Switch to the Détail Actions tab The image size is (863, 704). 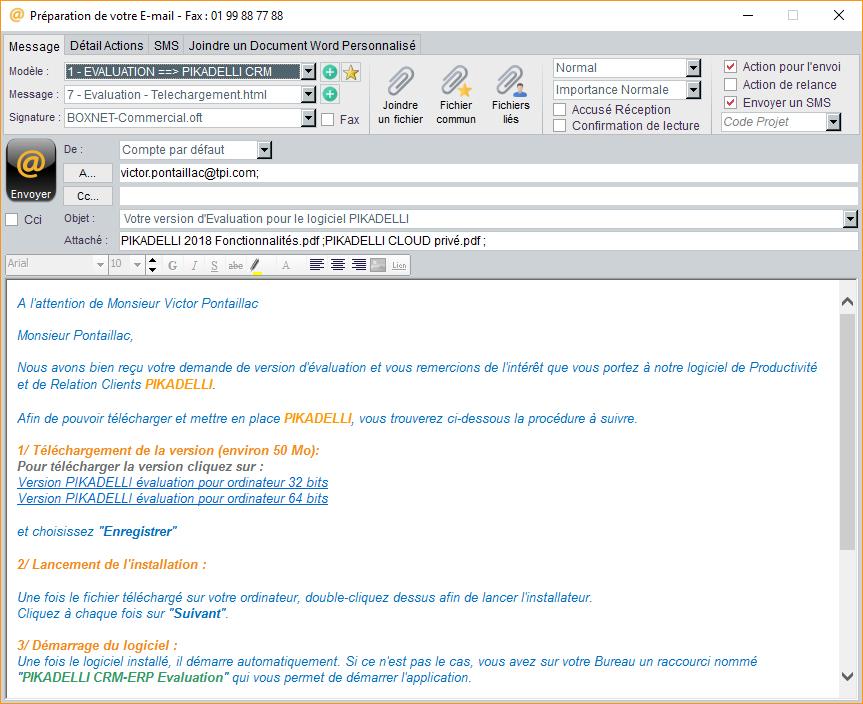tap(107, 46)
